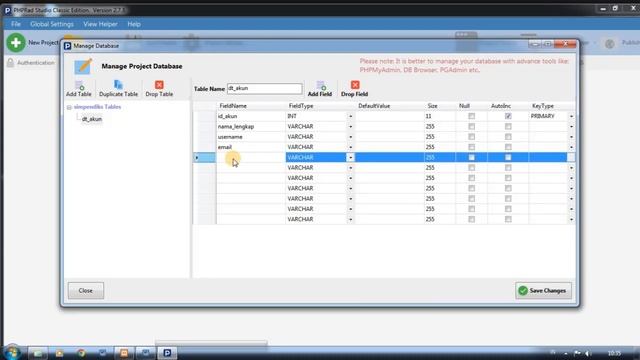Screen dimensions: 640x360
Task: Open FieldType dropdown for id_akun (INT)
Action: tap(350, 116)
